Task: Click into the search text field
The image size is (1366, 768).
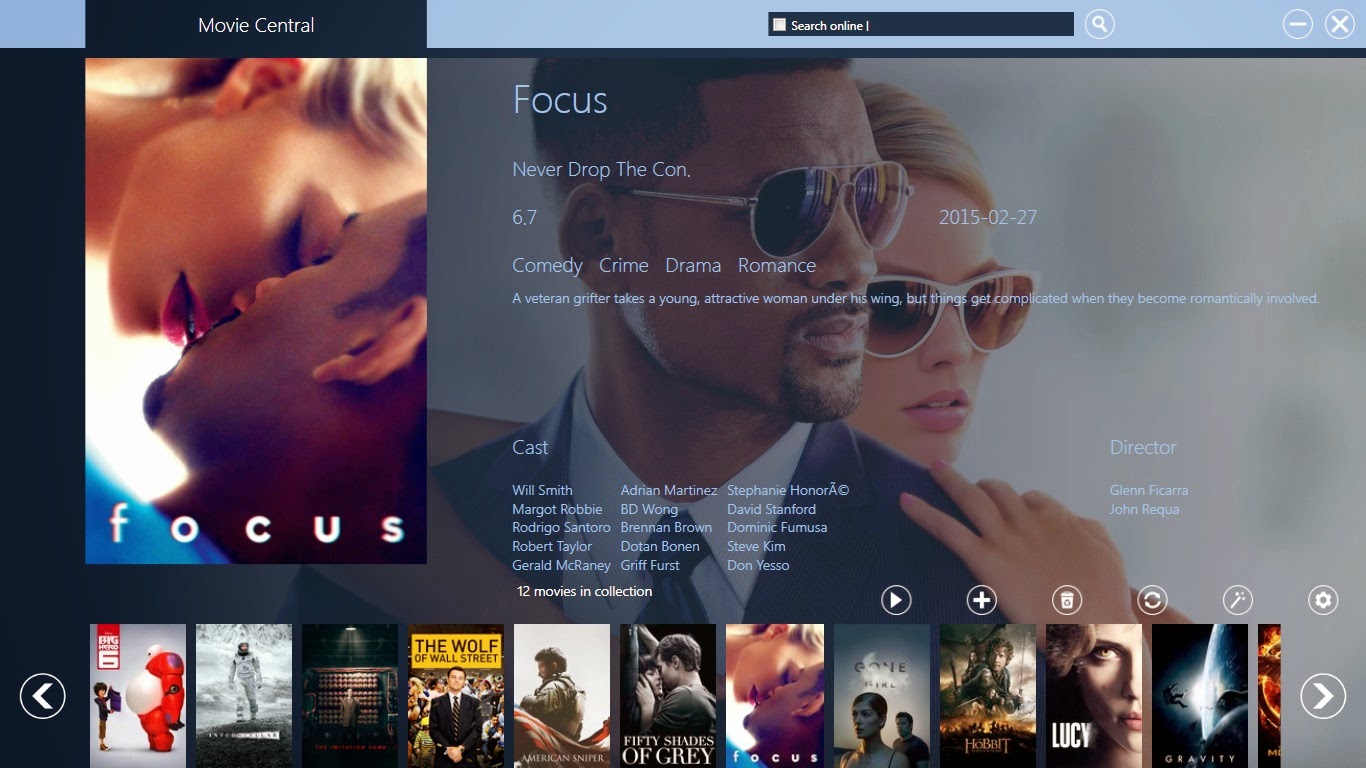Action: tap(921, 25)
